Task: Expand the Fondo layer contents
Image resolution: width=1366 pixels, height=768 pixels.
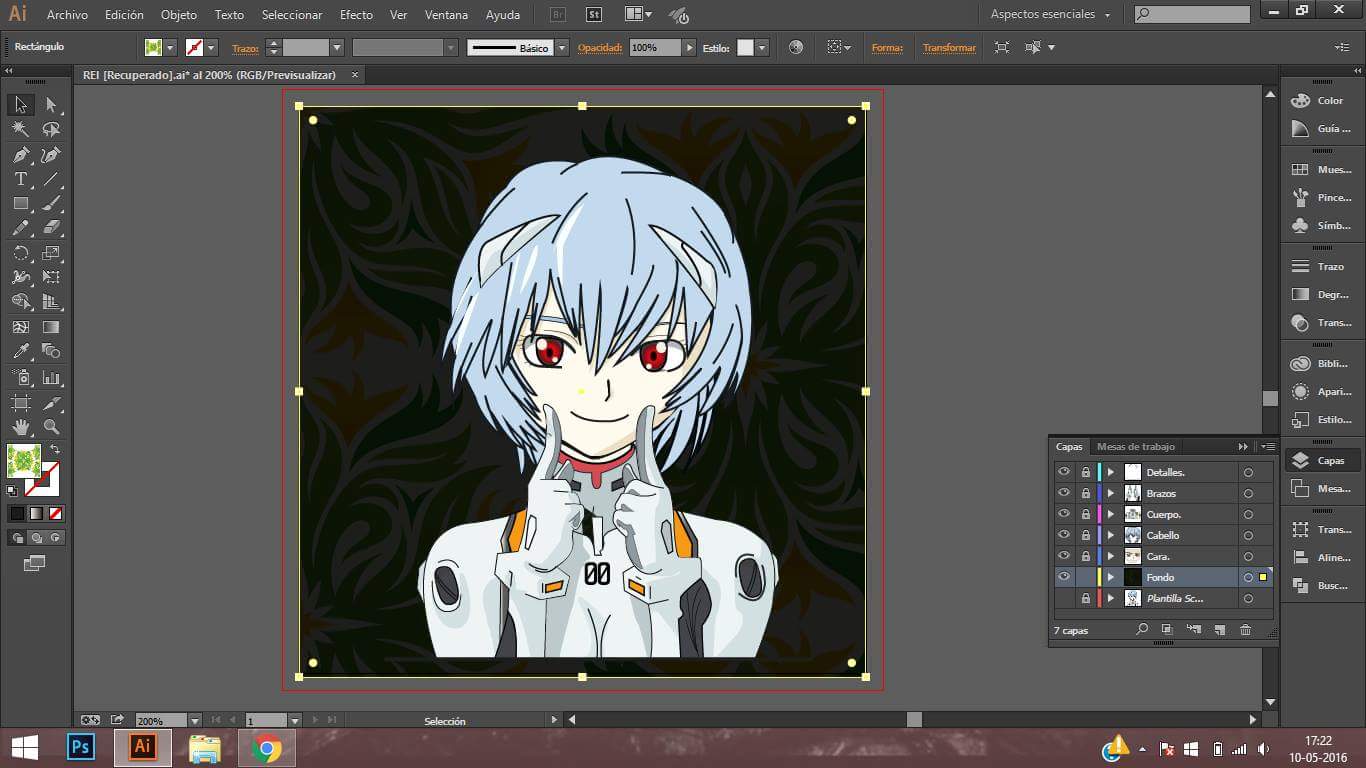Action: pos(1110,577)
